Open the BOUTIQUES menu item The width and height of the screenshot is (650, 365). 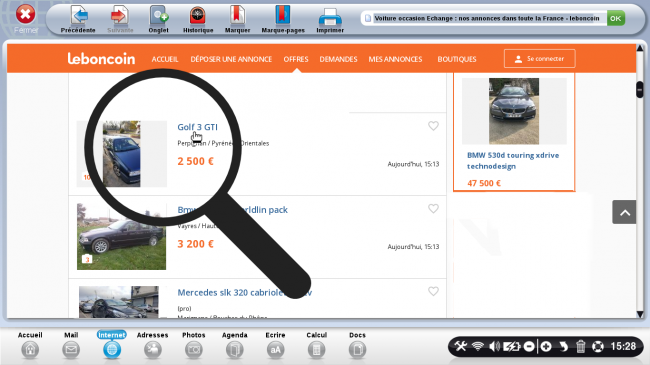pyautogui.click(x=456, y=59)
